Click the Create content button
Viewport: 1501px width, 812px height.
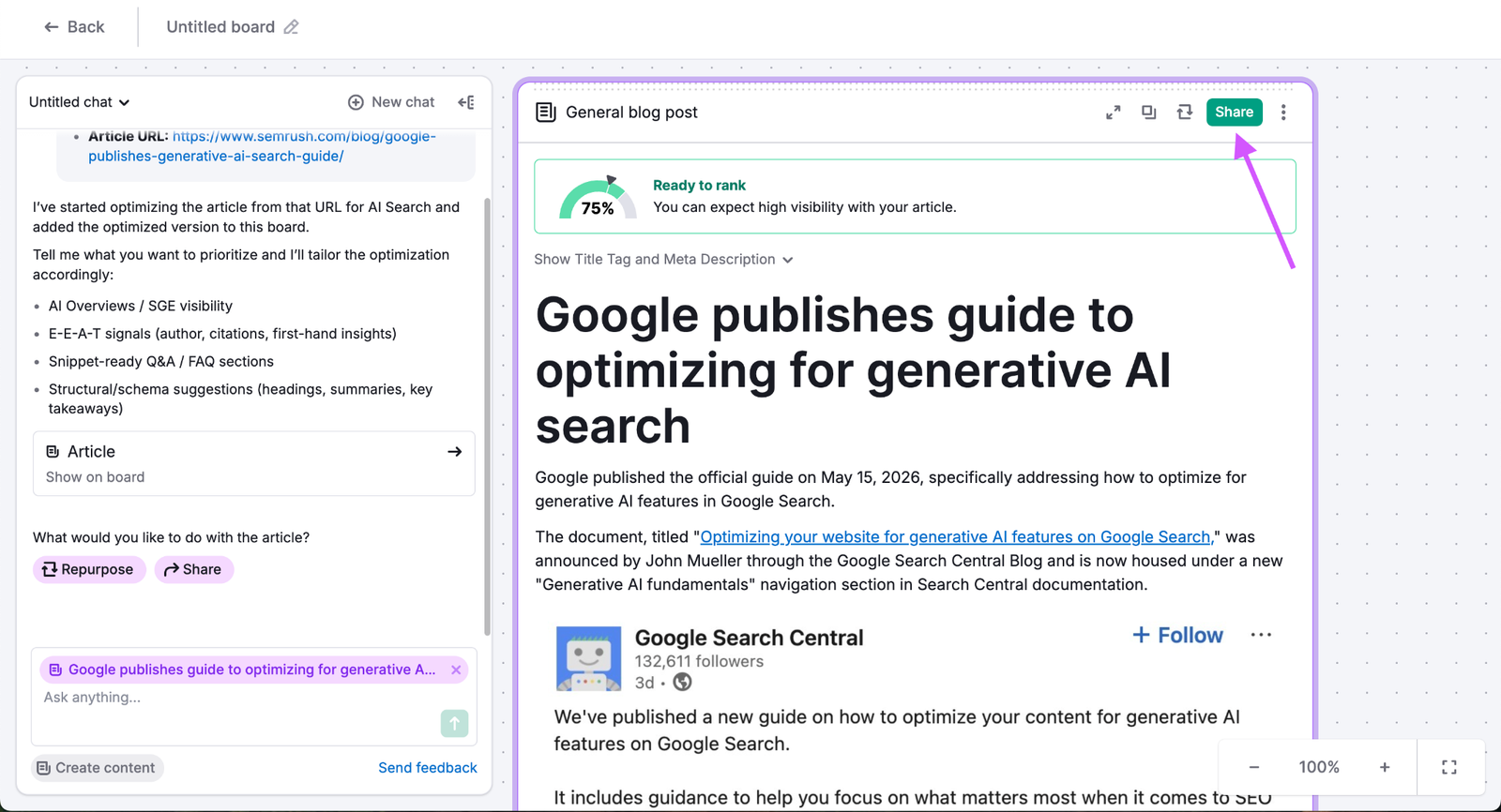[97, 768]
